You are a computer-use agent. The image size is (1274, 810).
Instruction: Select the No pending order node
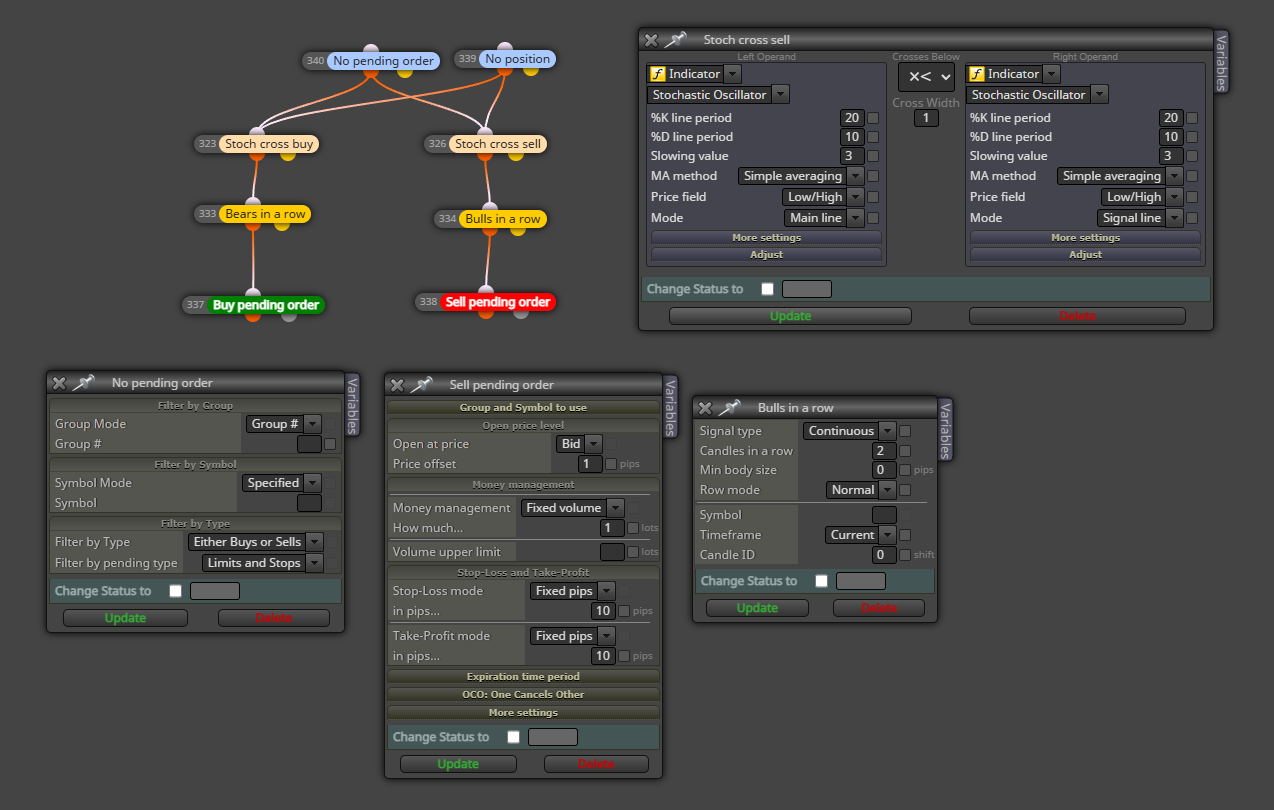(383, 61)
